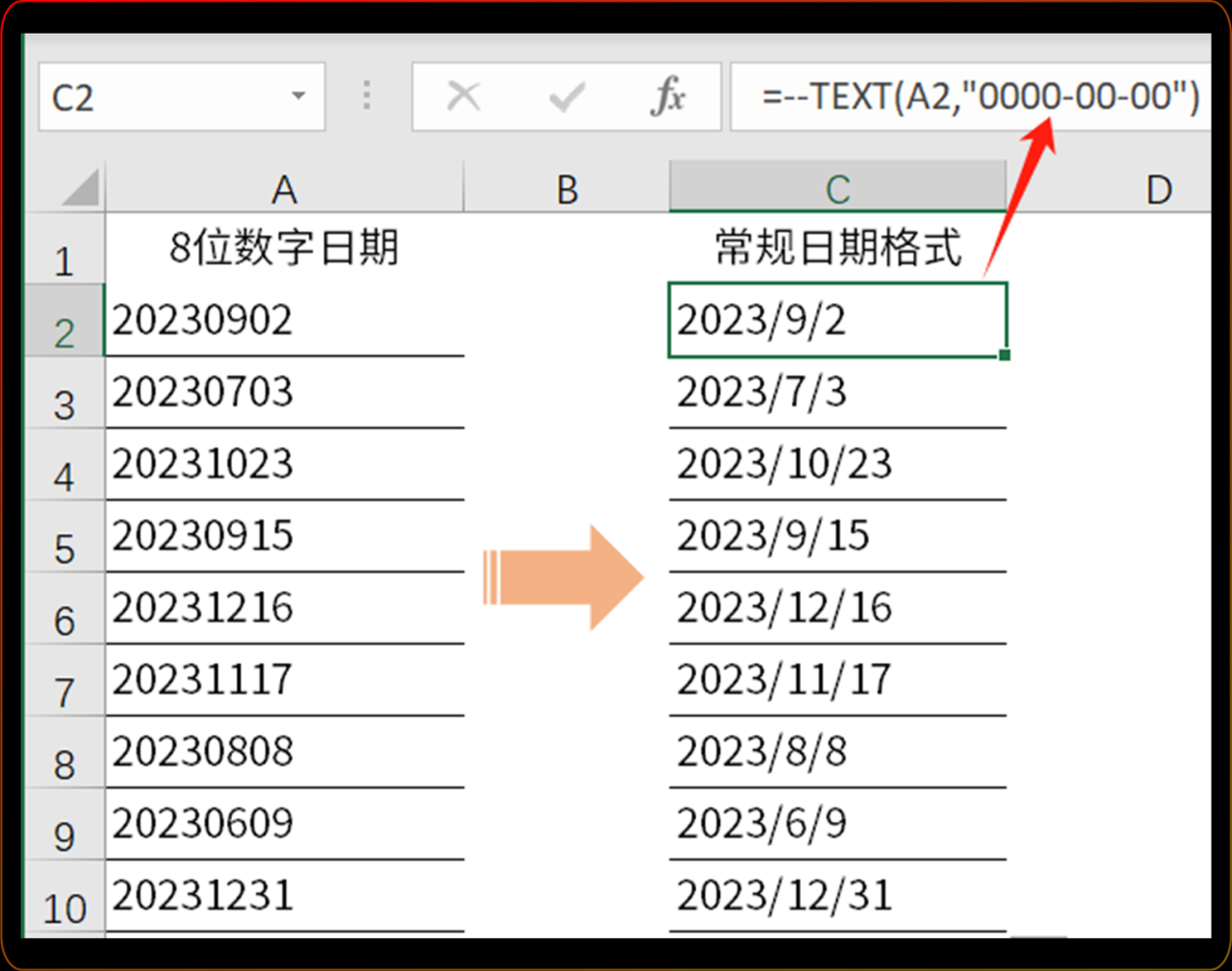Select cell containing 20230703
Image resolution: width=1232 pixels, height=971 pixels.
click(x=284, y=393)
